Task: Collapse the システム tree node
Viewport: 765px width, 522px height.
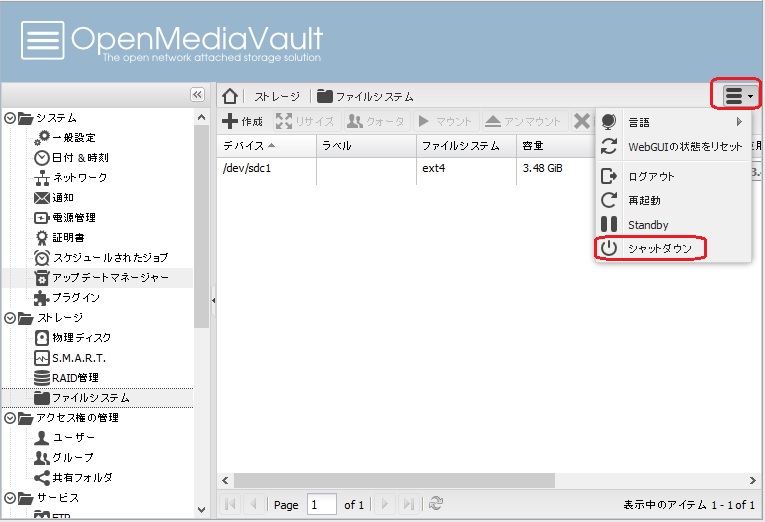Action: tap(10, 118)
